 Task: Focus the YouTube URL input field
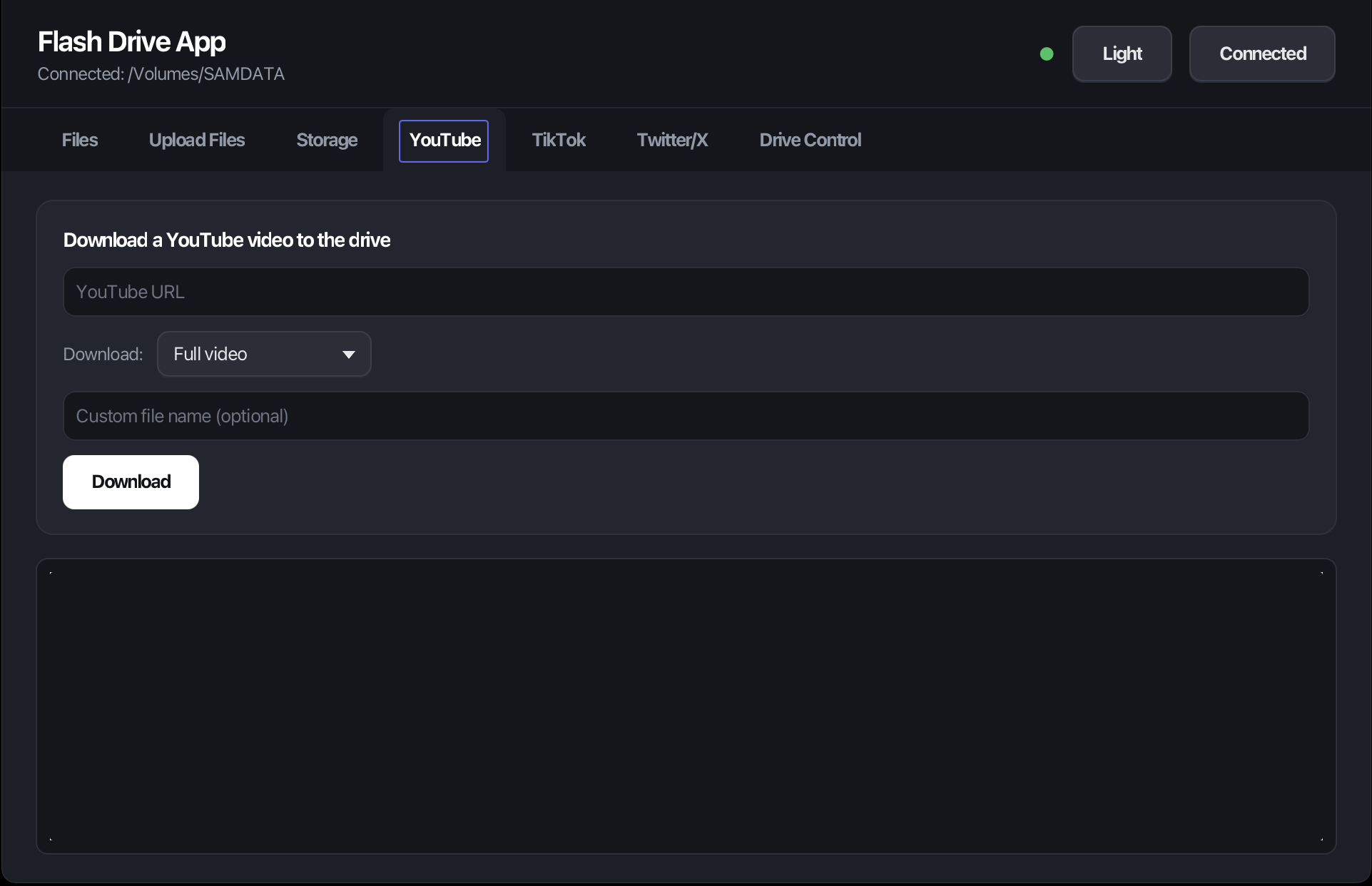686,292
